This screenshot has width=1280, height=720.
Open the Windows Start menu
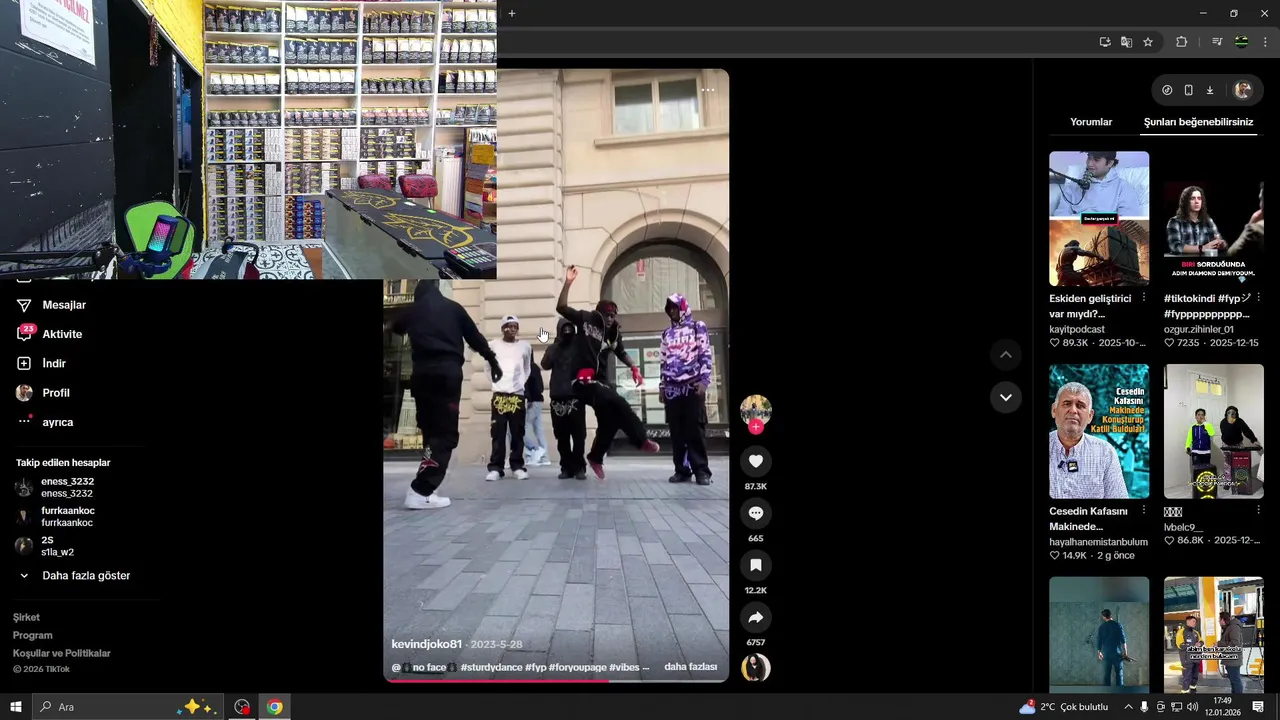(15, 707)
